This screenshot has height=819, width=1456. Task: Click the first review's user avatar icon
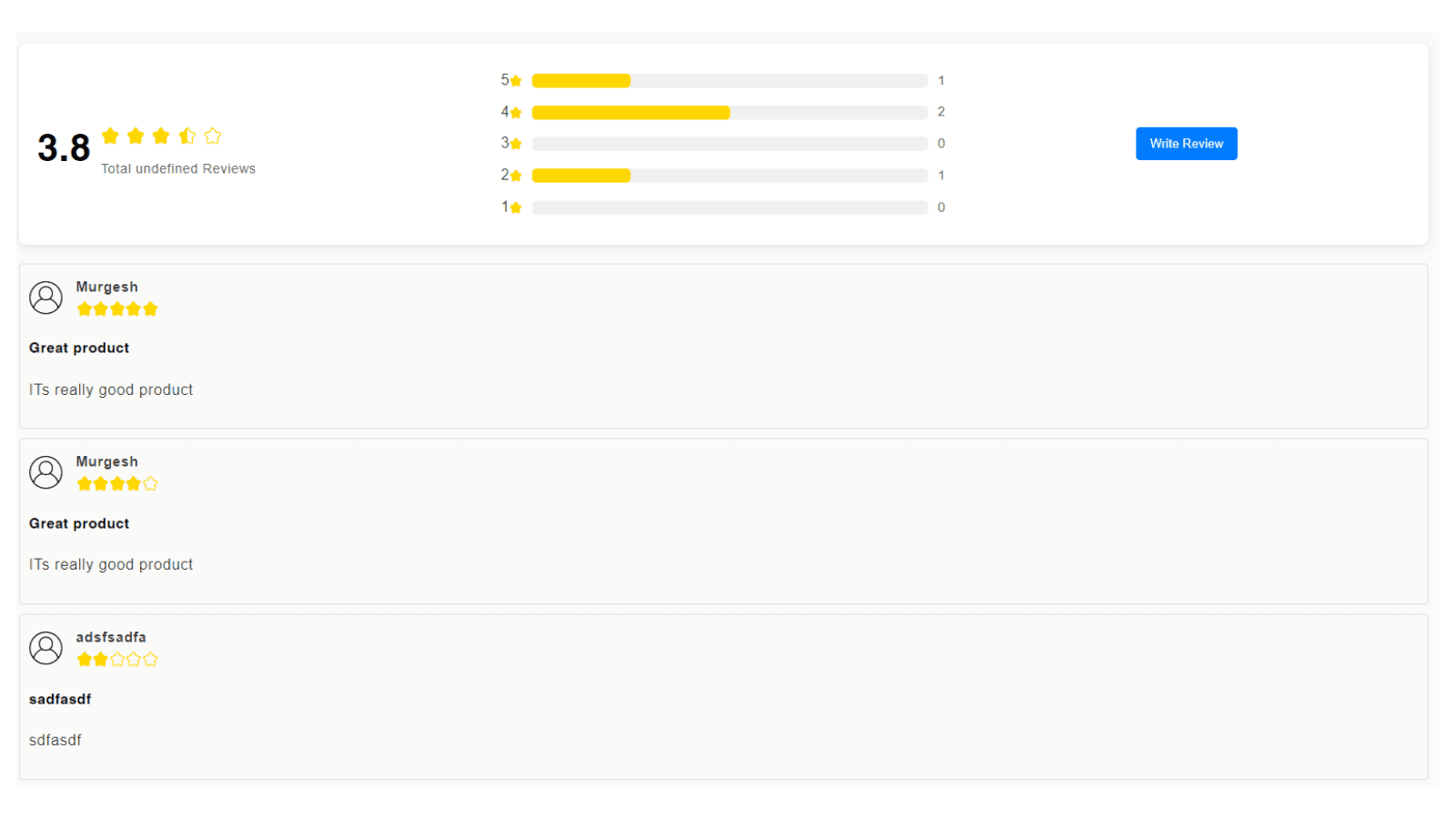pyautogui.click(x=45, y=298)
